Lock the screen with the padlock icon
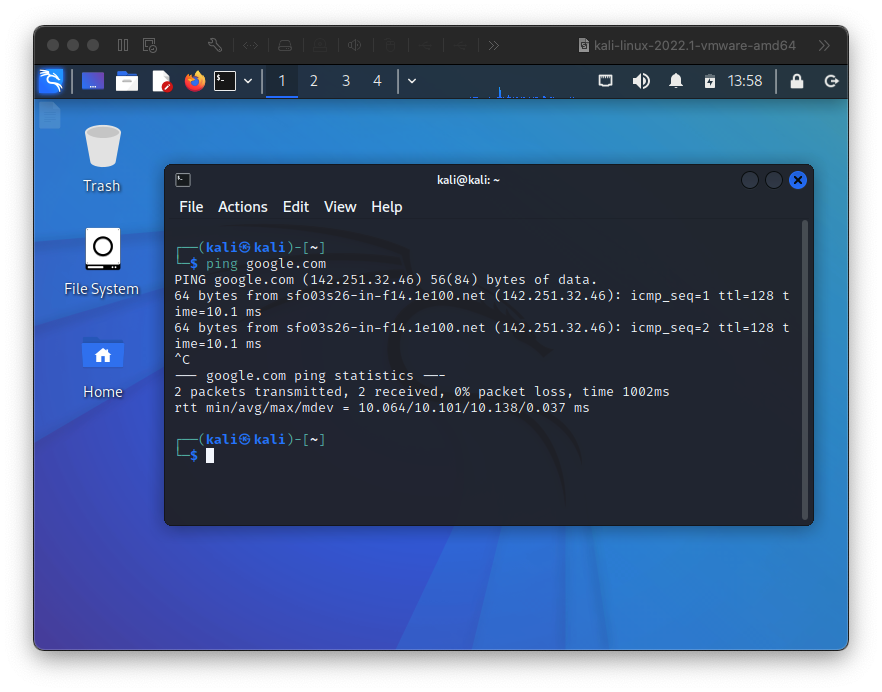Screen dimensions: 882x692 [x=797, y=81]
